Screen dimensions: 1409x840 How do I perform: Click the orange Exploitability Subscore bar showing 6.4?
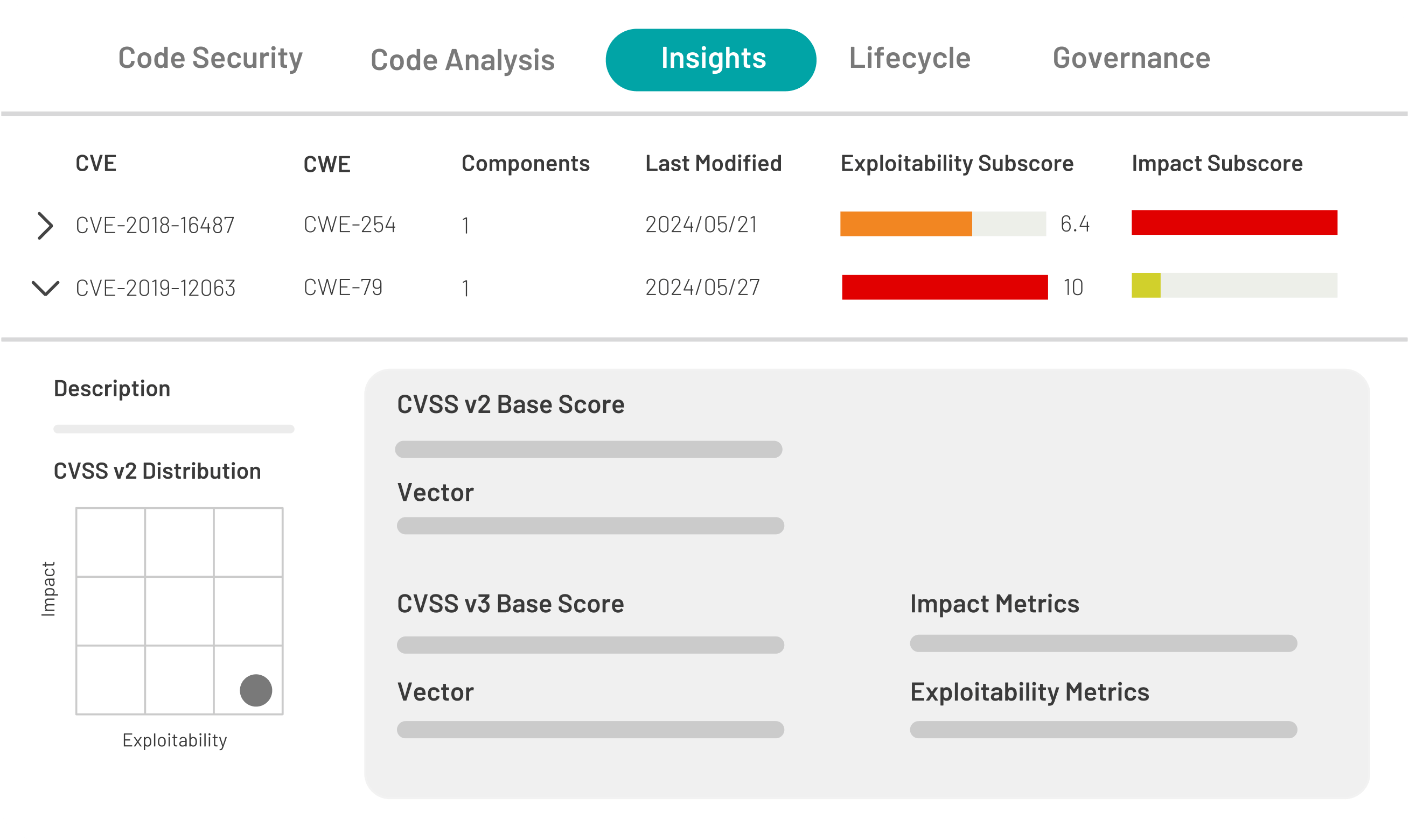pos(906,223)
